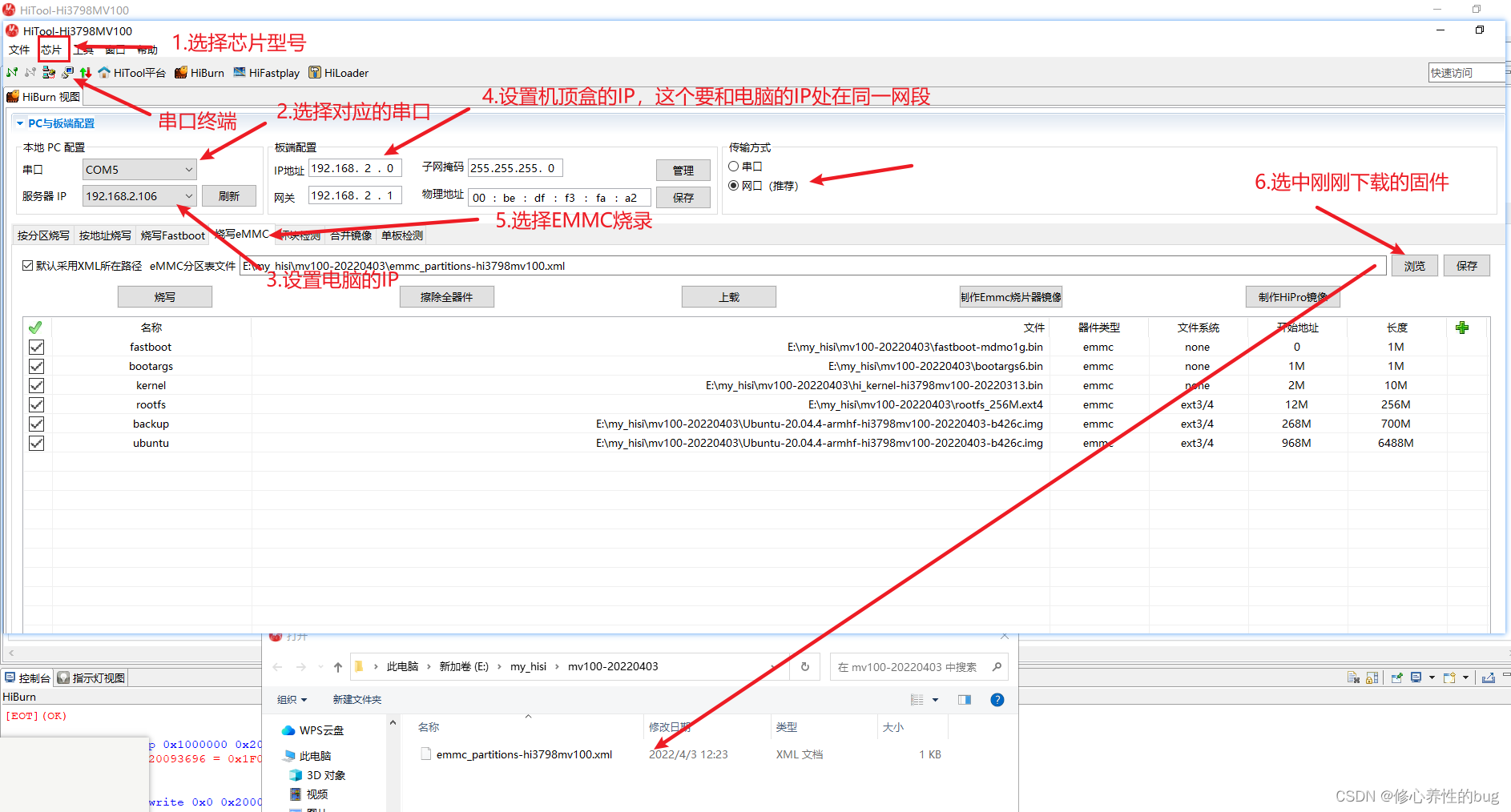This screenshot has height=812, width=1511.
Task: Click the grey disconnect icon in the toolbar
Action: [30, 73]
